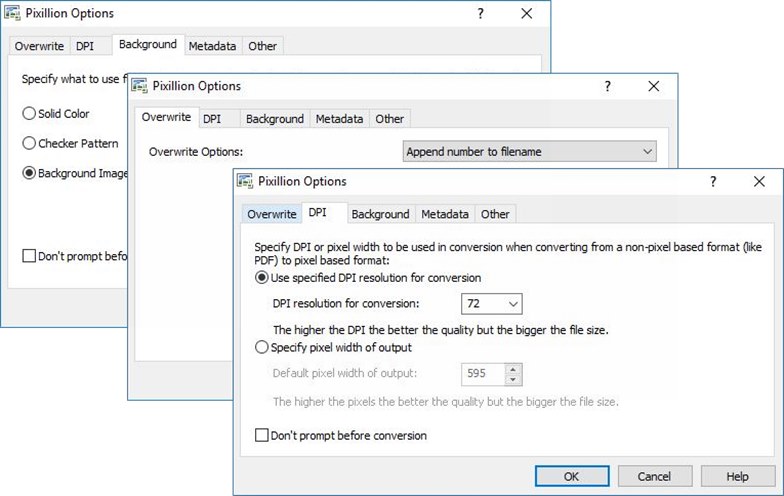Select Specify pixel width of output option
Viewport: 784px width, 496px height.
point(262,347)
